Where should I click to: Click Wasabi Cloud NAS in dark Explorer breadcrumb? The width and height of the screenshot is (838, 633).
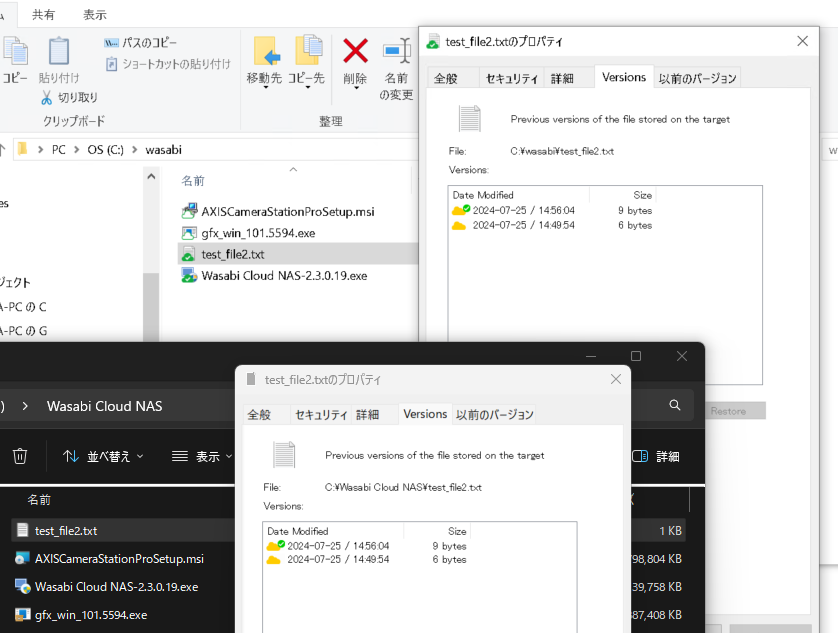[x=105, y=406]
